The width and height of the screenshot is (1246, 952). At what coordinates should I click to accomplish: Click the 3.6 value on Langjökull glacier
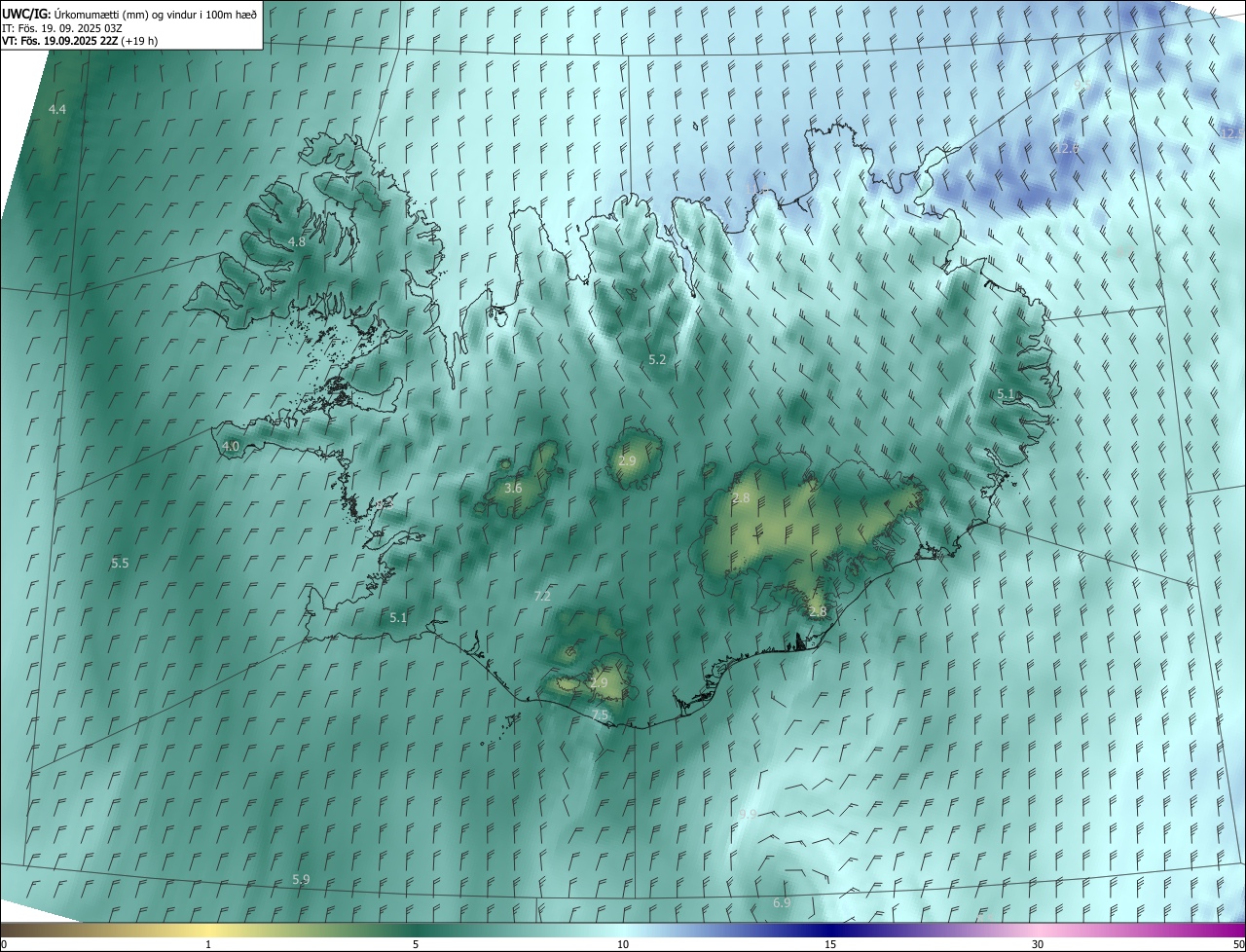point(514,488)
